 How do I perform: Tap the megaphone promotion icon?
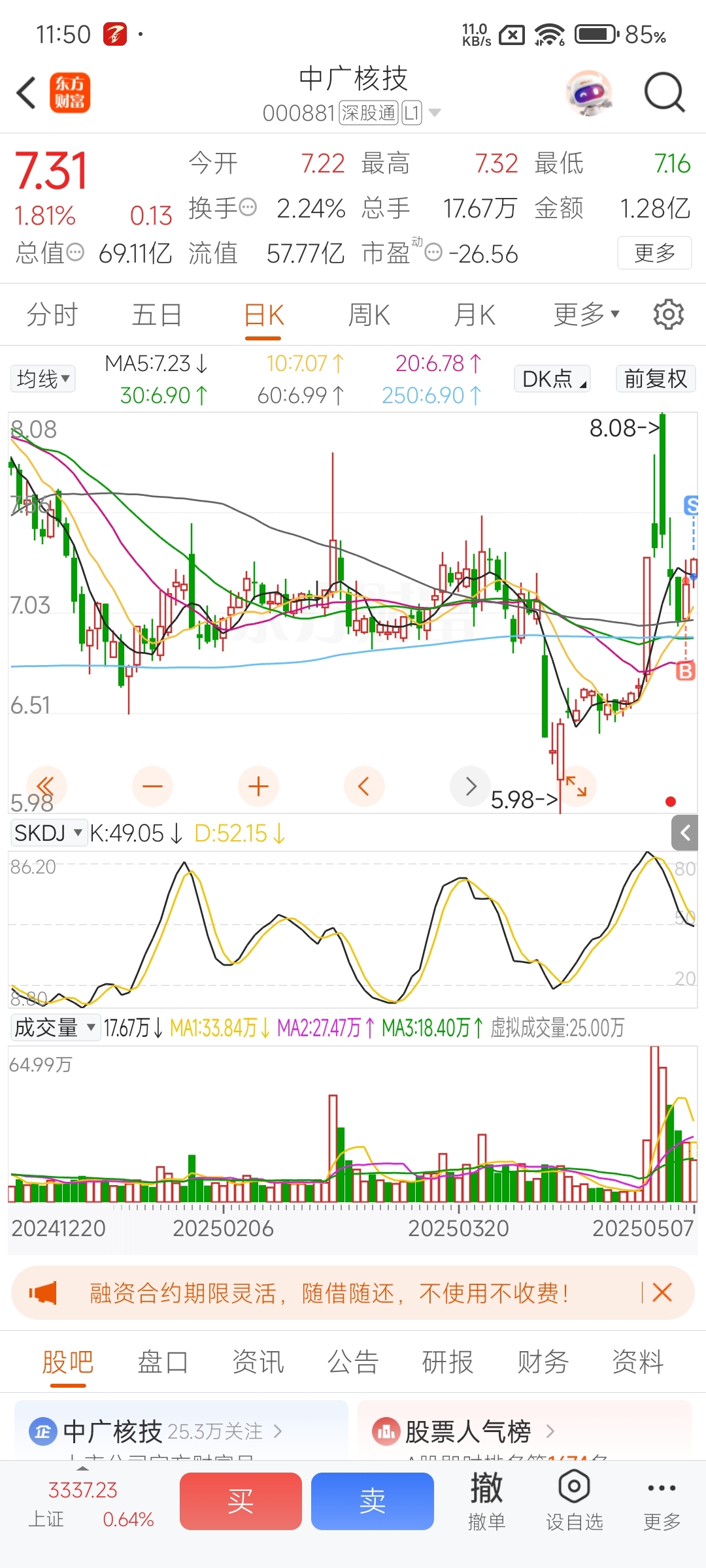pos(43,1292)
